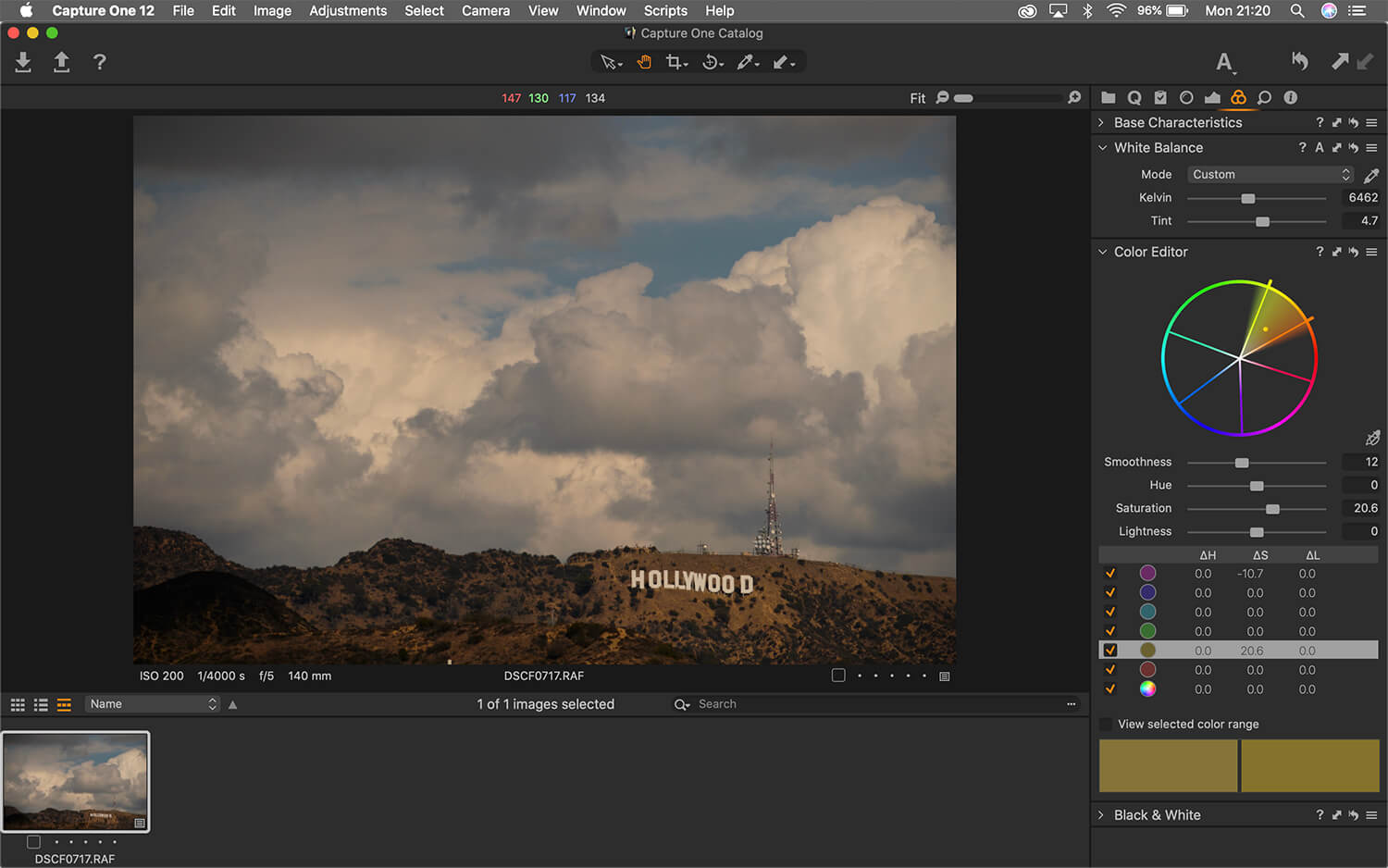Enable View selected color range checkbox
Image resolution: width=1388 pixels, height=868 pixels.
(1106, 724)
